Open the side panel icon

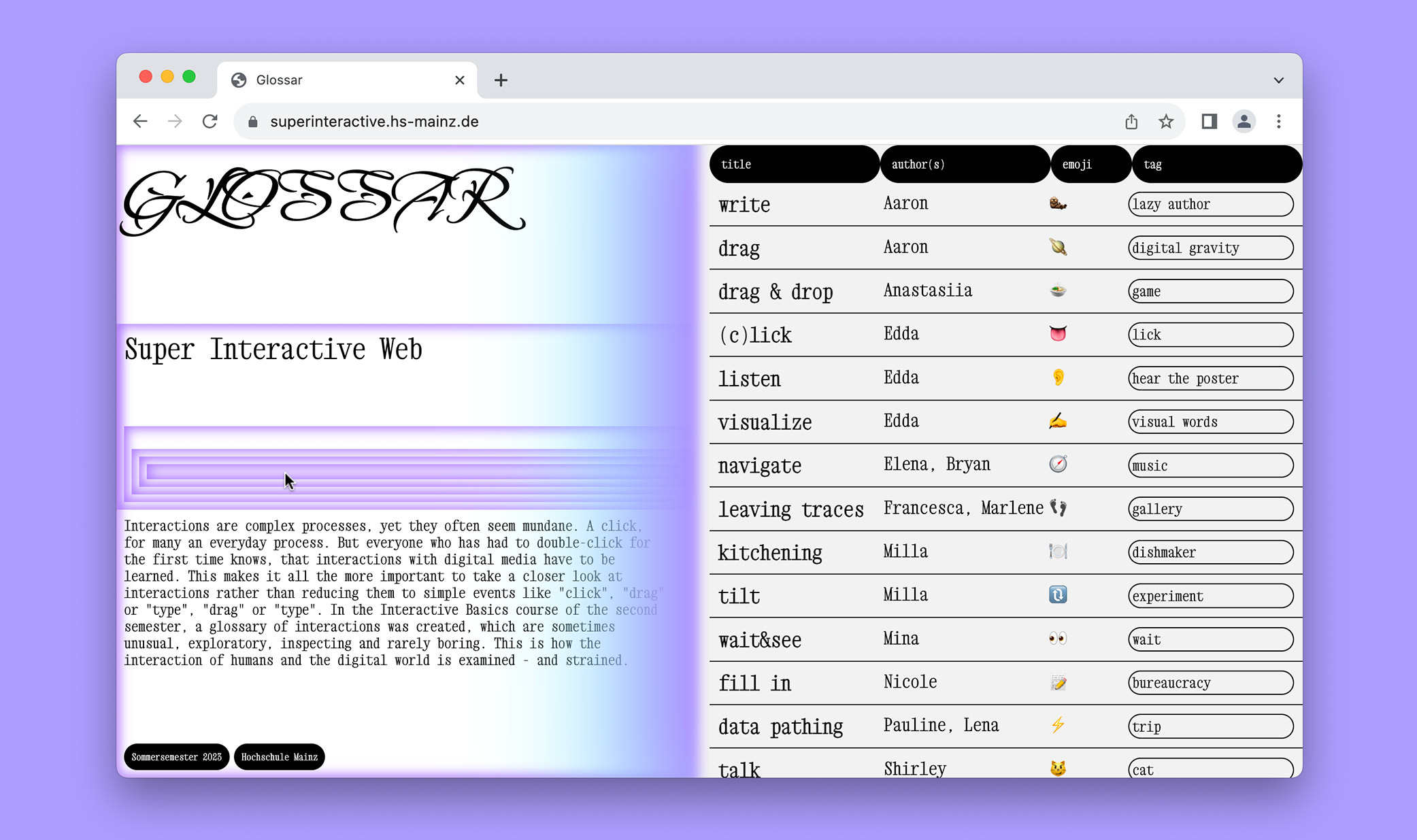(x=1209, y=121)
